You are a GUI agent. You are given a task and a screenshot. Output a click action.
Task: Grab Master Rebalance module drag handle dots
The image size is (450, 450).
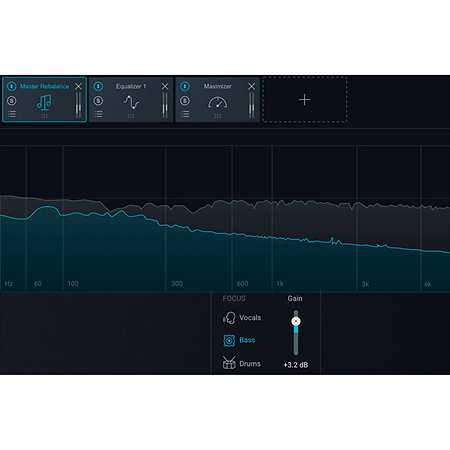coord(44,116)
